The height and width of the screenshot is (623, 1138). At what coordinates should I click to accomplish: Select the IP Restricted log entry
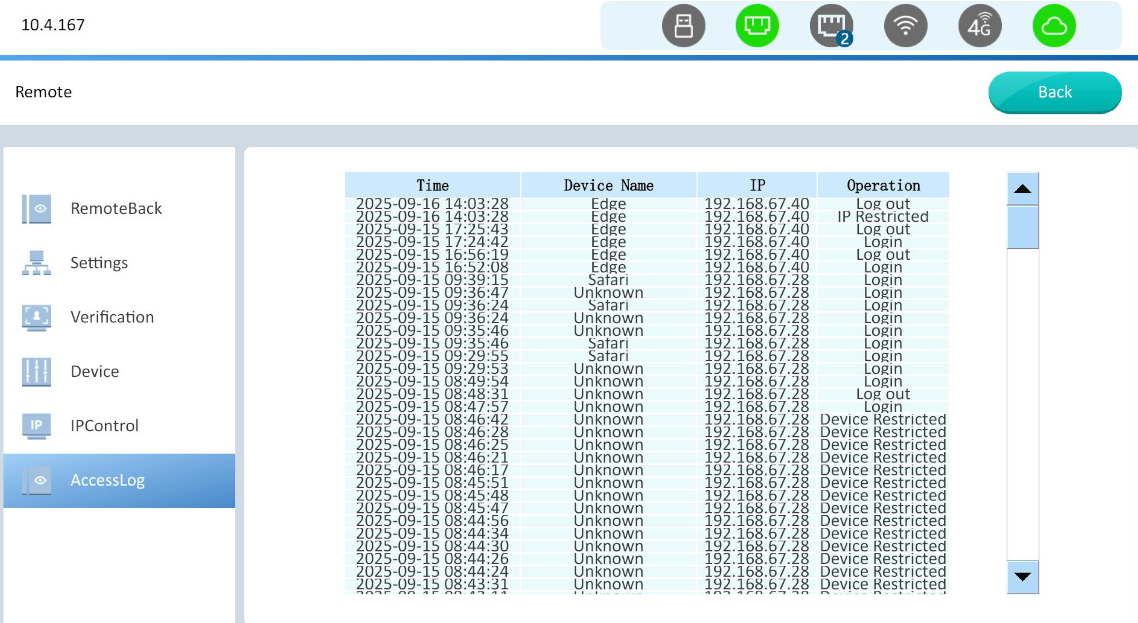(883, 217)
